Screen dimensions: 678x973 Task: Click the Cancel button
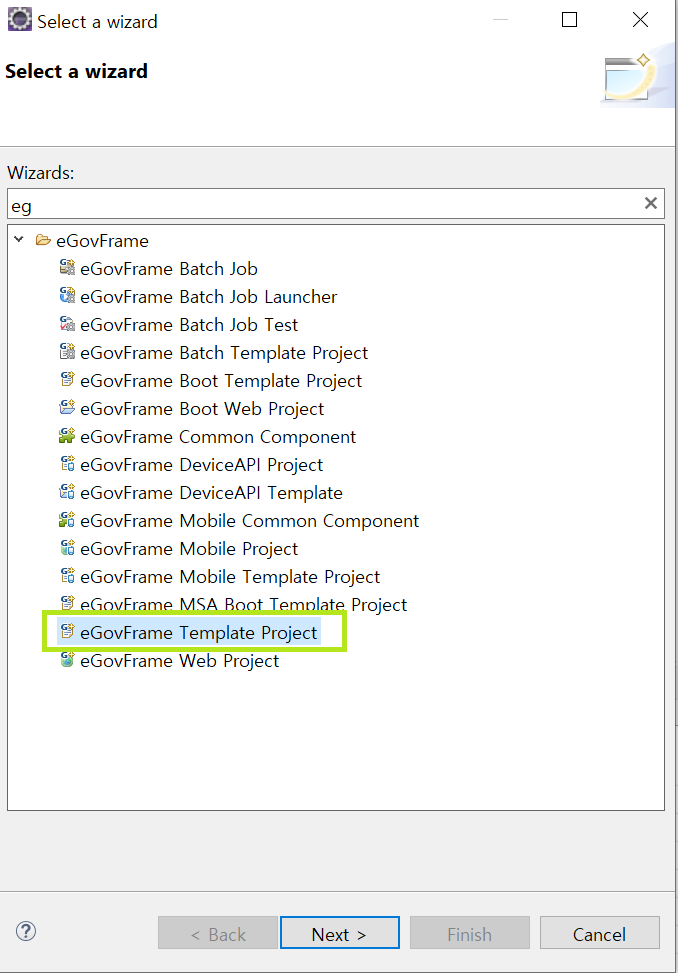[x=599, y=933]
